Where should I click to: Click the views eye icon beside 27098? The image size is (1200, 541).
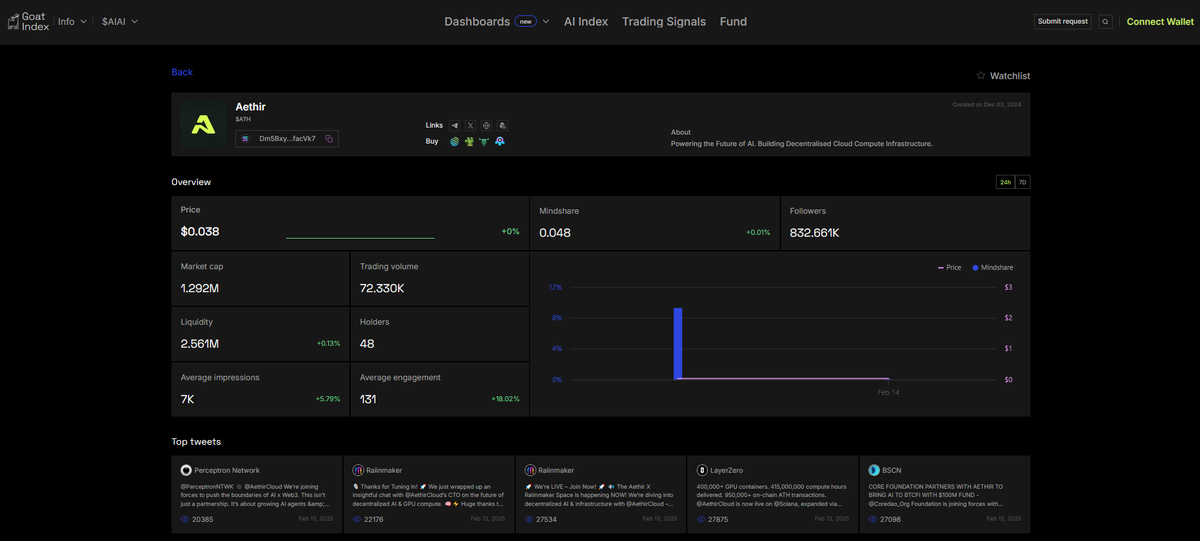pos(873,520)
